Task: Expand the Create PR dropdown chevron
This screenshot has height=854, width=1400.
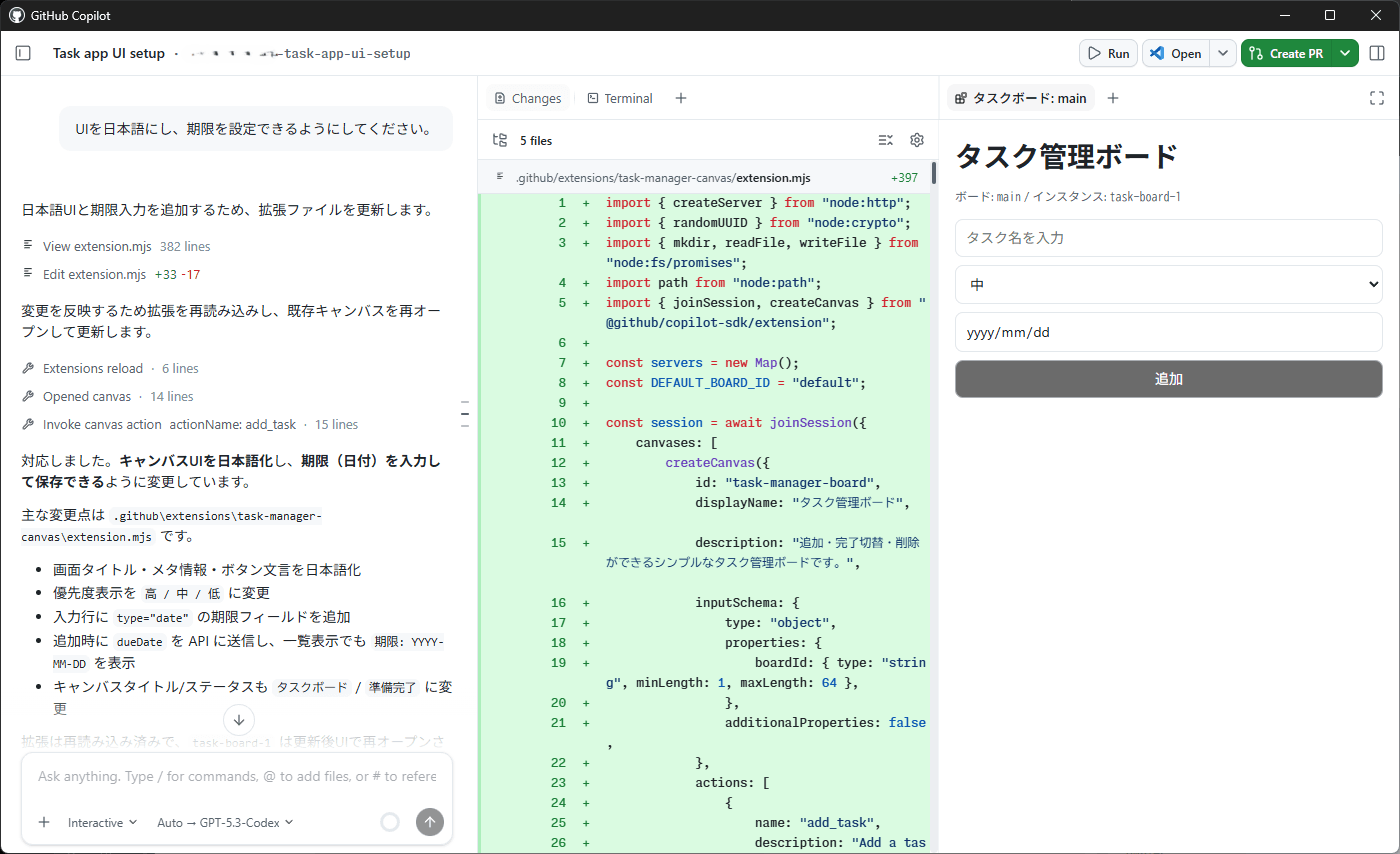Action: 1346,53
